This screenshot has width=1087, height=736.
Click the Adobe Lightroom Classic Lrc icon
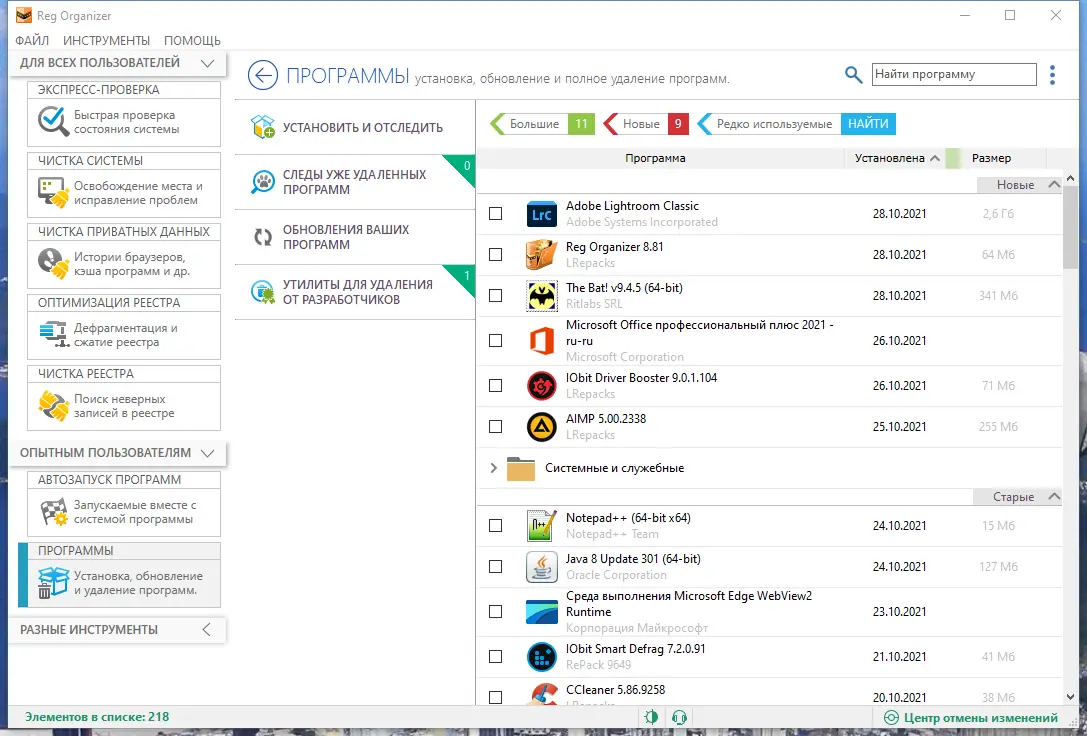pyautogui.click(x=541, y=214)
